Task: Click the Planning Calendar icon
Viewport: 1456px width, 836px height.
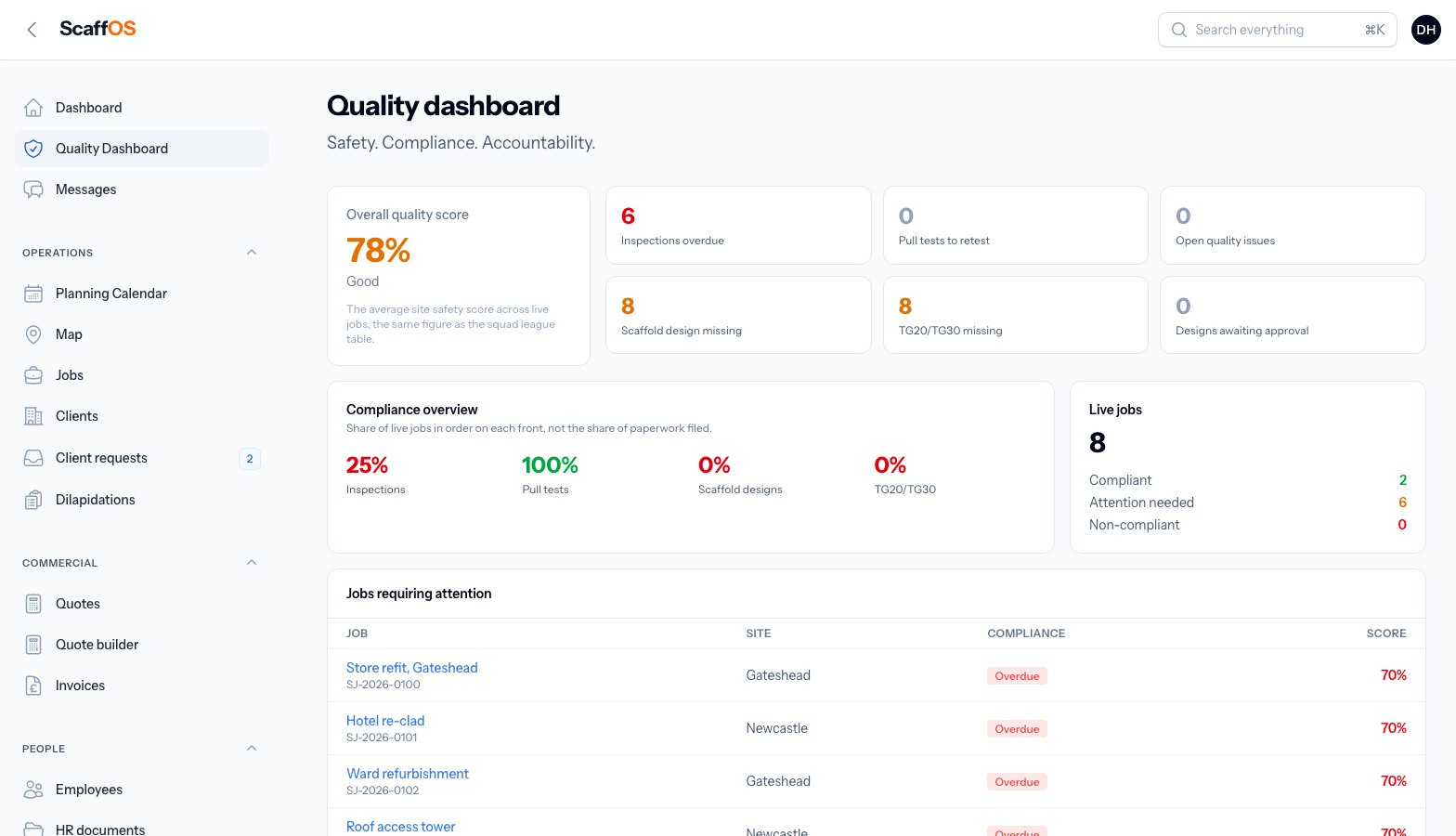Action: click(33, 294)
